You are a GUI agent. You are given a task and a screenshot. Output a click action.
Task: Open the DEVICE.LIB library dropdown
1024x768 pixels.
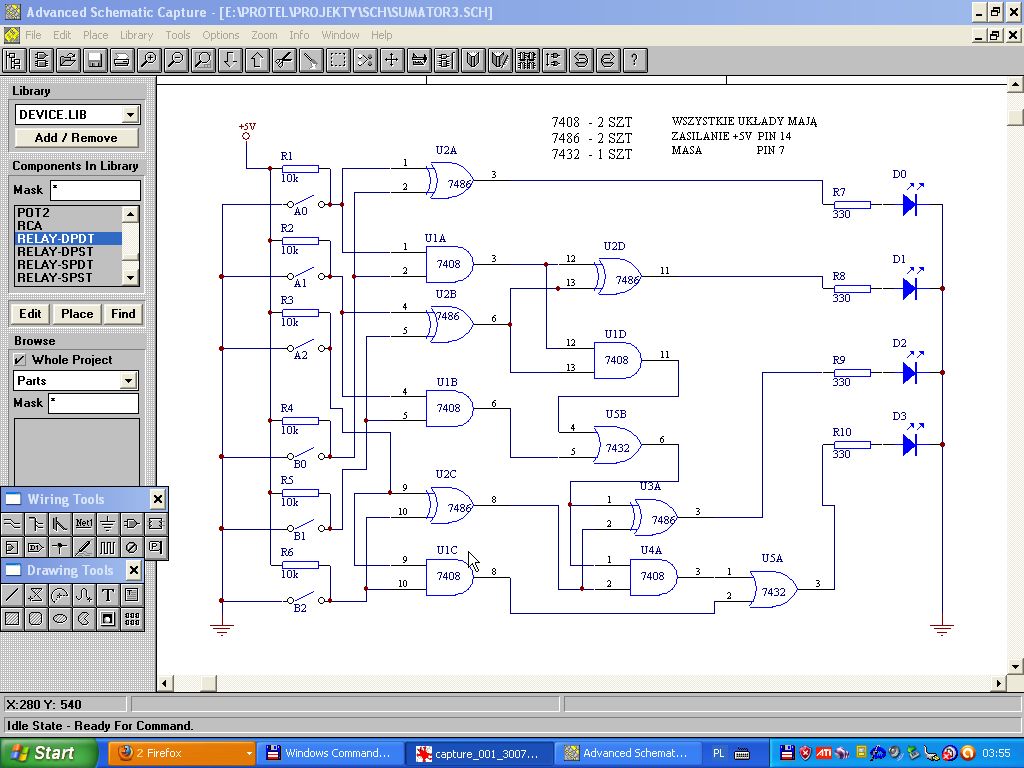coord(131,115)
